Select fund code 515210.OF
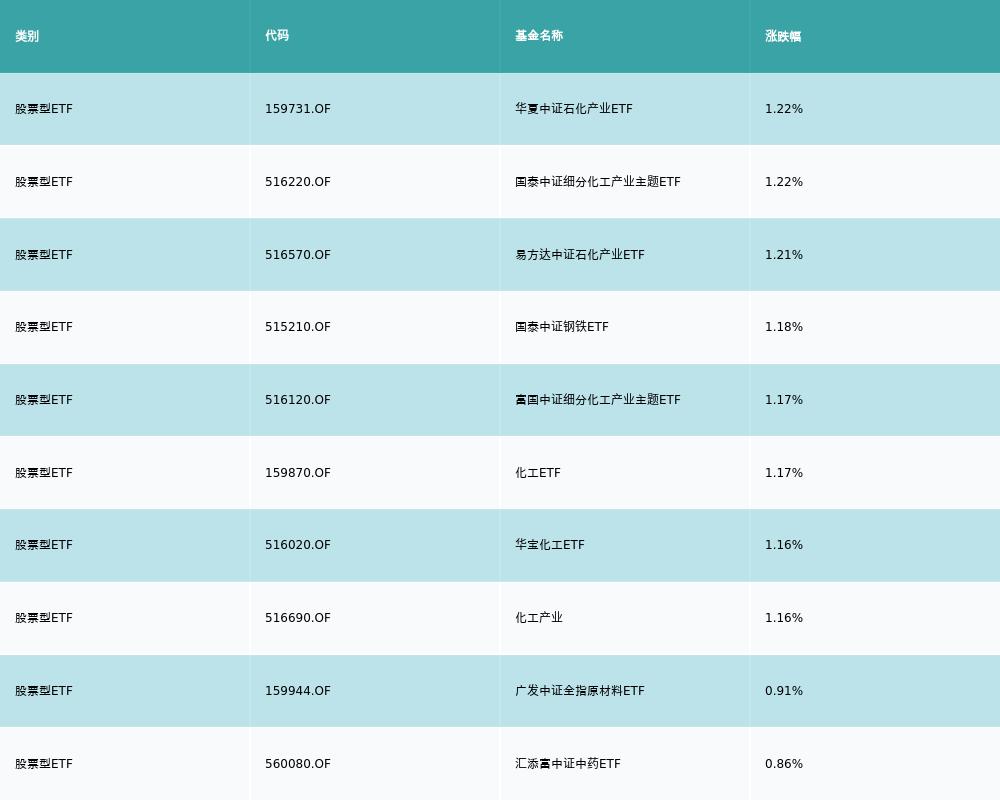The height and width of the screenshot is (800, 1000). (x=298, y=327)
